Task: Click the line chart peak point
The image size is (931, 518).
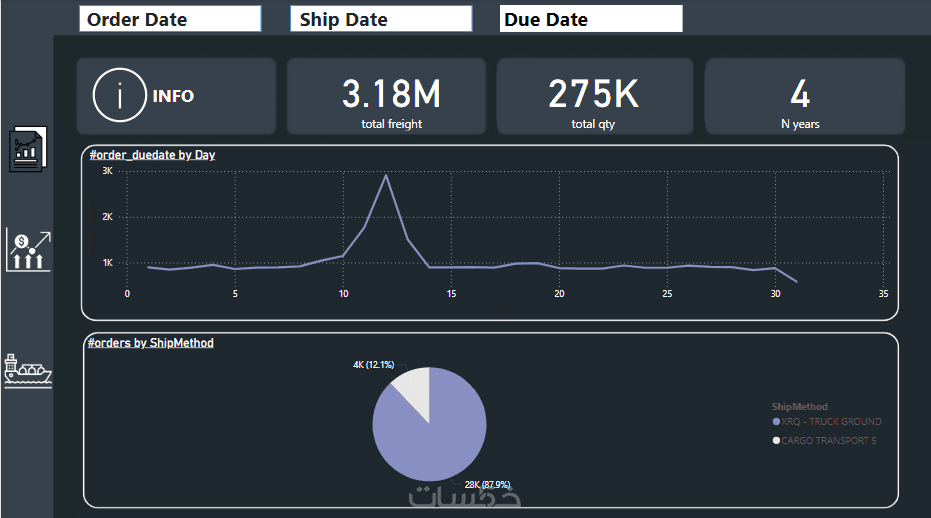Action: coord(386,175)
